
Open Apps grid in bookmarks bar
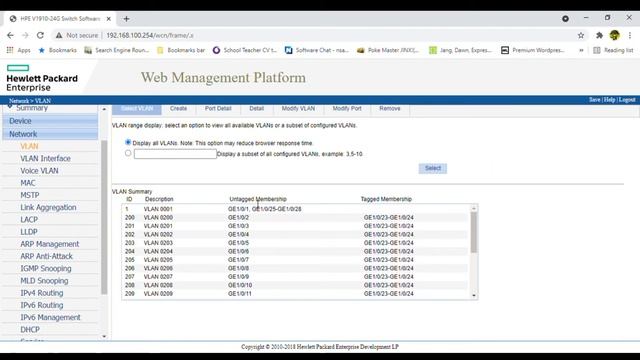18,50
